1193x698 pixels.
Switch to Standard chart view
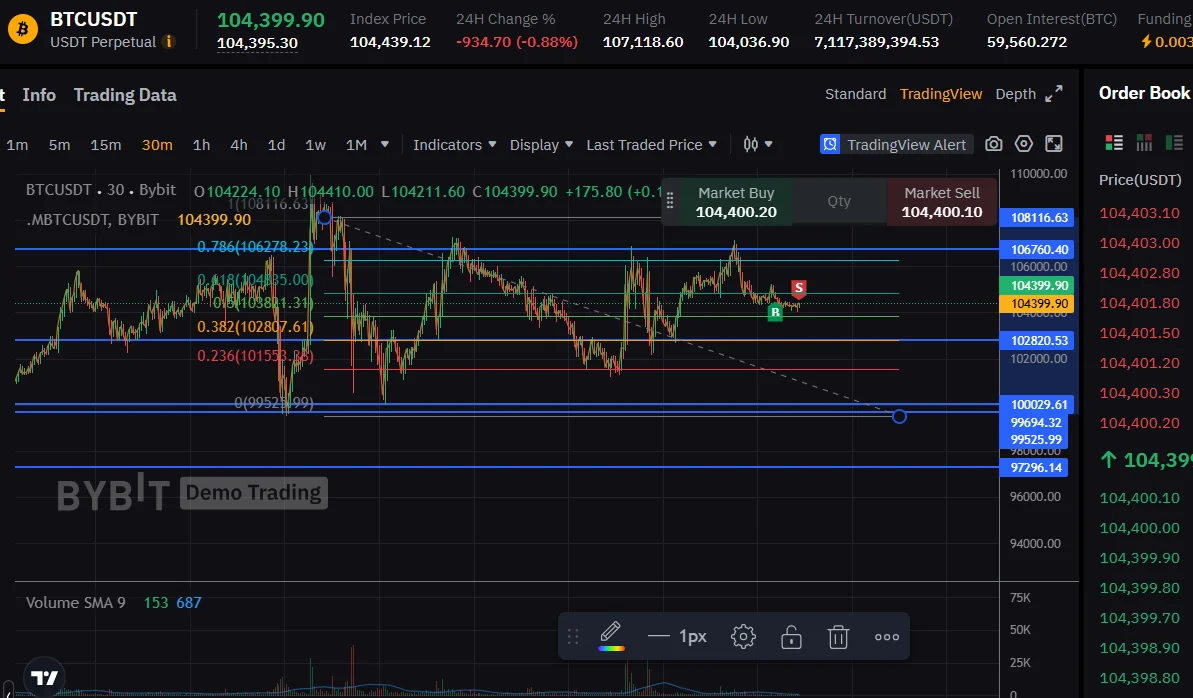(x=855, y=94)
